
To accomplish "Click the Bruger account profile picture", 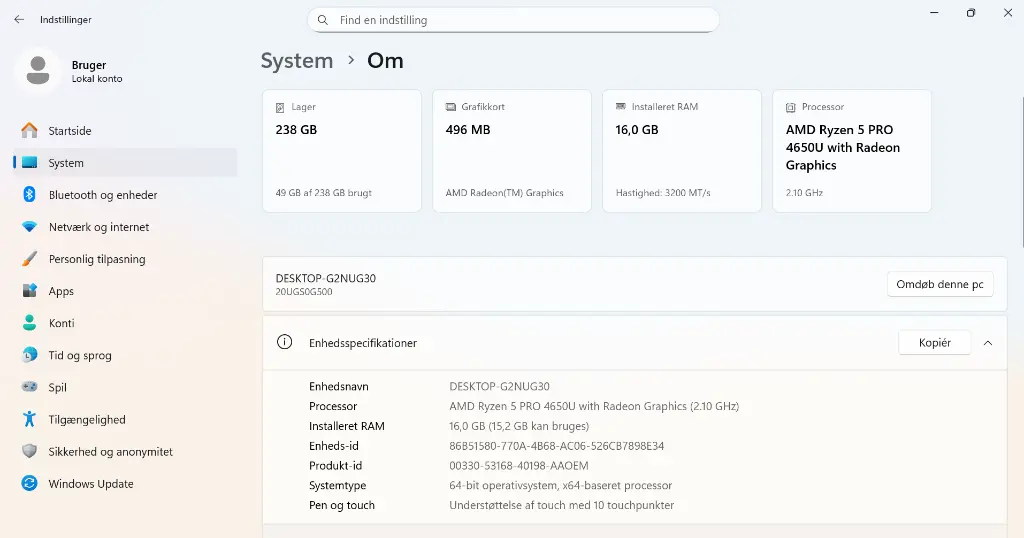I will 38,71.
